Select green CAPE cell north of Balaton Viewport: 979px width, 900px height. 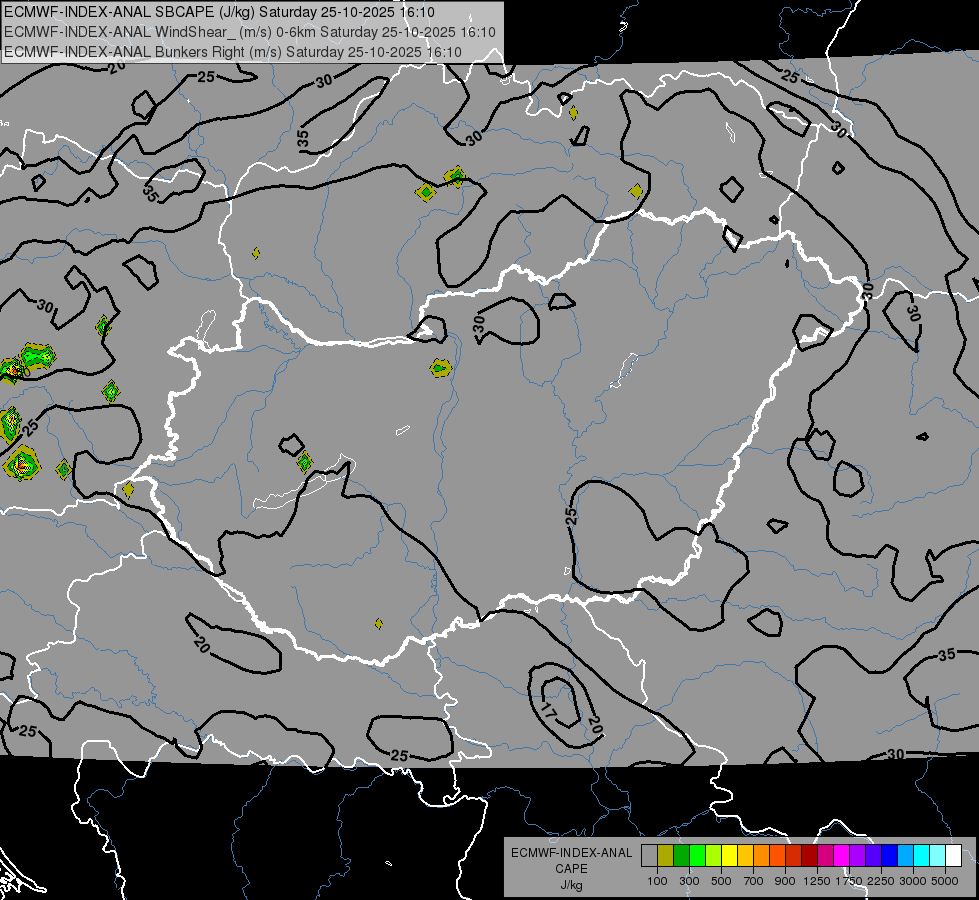pos(304,462)
